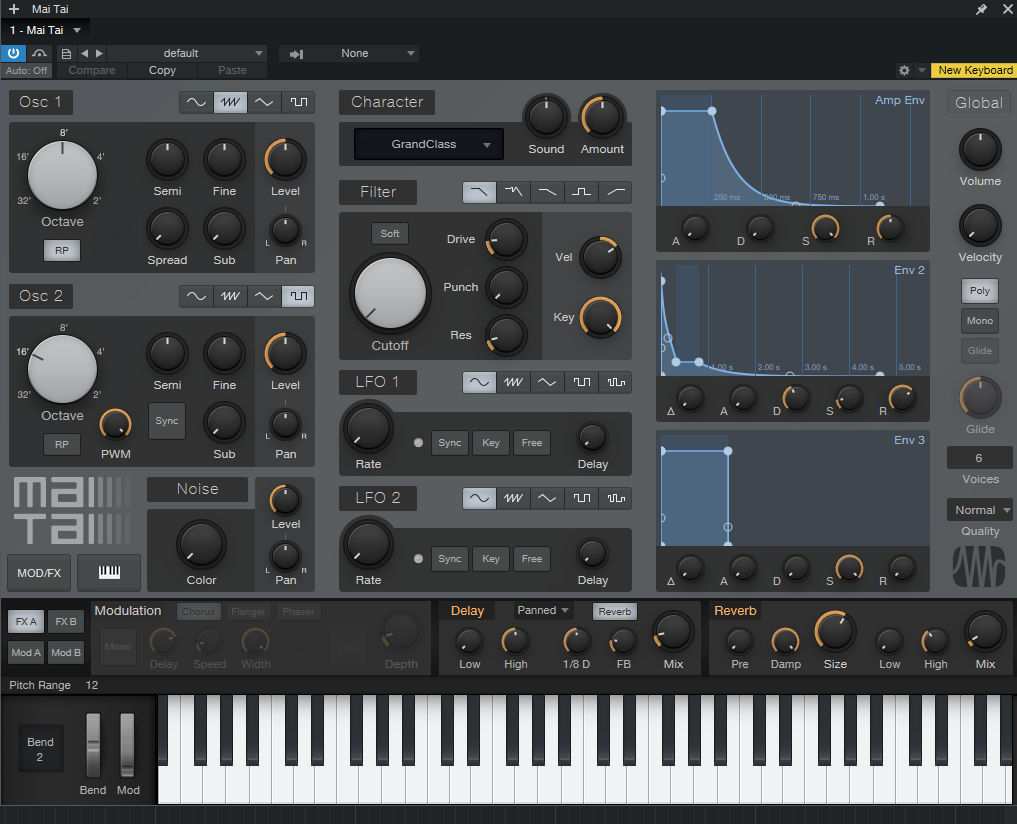Image resolution: width=1017 pixels, height=824 pixels.
Task: Enable Sync on LFO 1
Action: (449, 442)
